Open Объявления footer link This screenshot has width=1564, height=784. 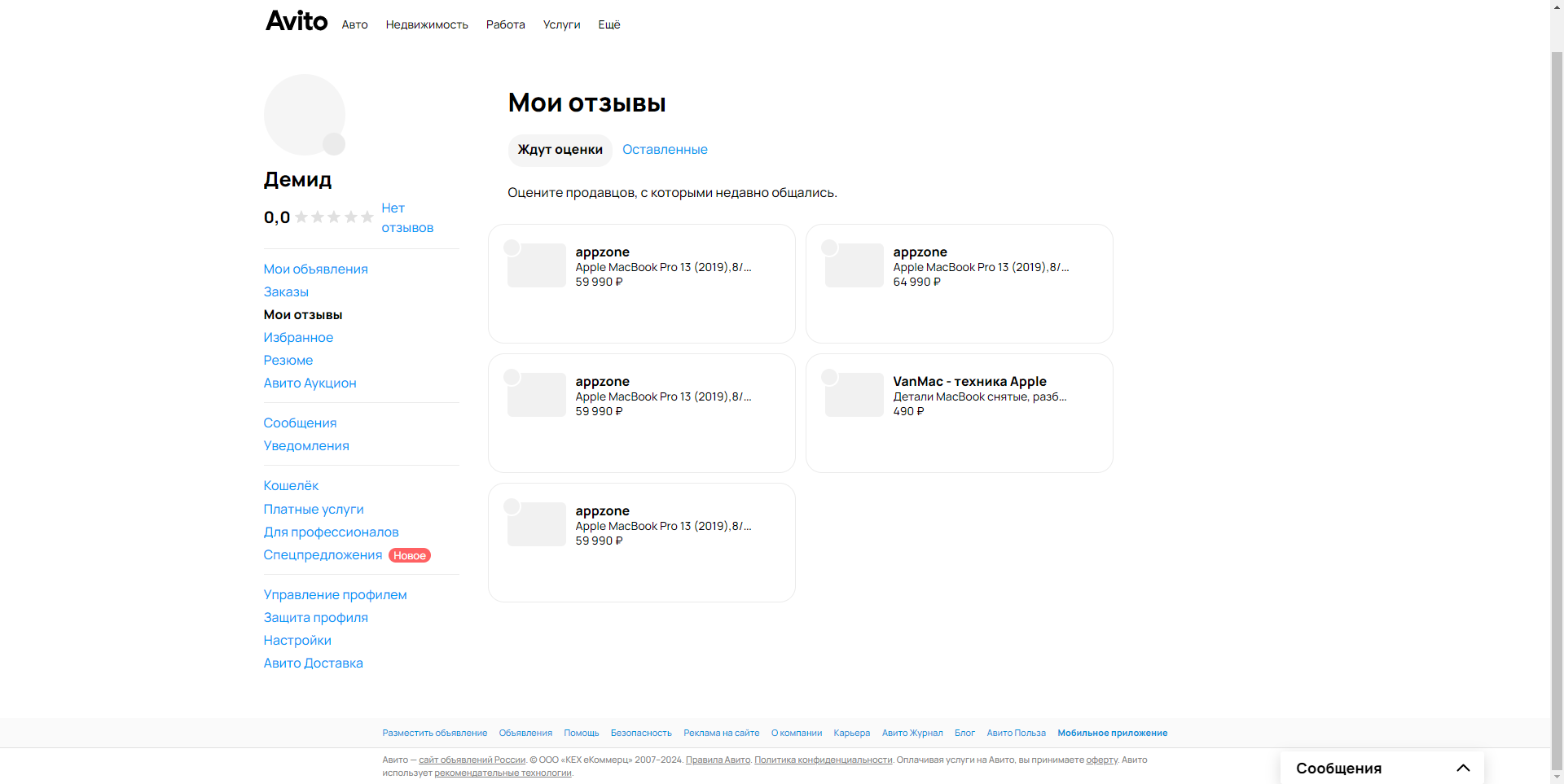(x=525, y=734)
